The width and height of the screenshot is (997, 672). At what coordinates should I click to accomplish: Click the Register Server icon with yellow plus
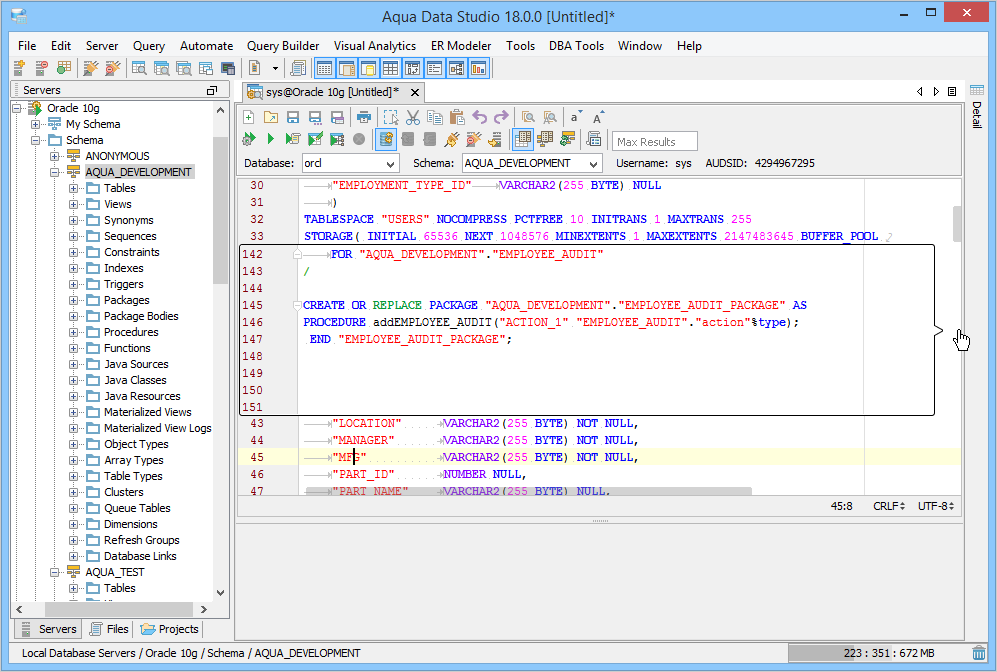pyautogui.click(x=19, y=67)
